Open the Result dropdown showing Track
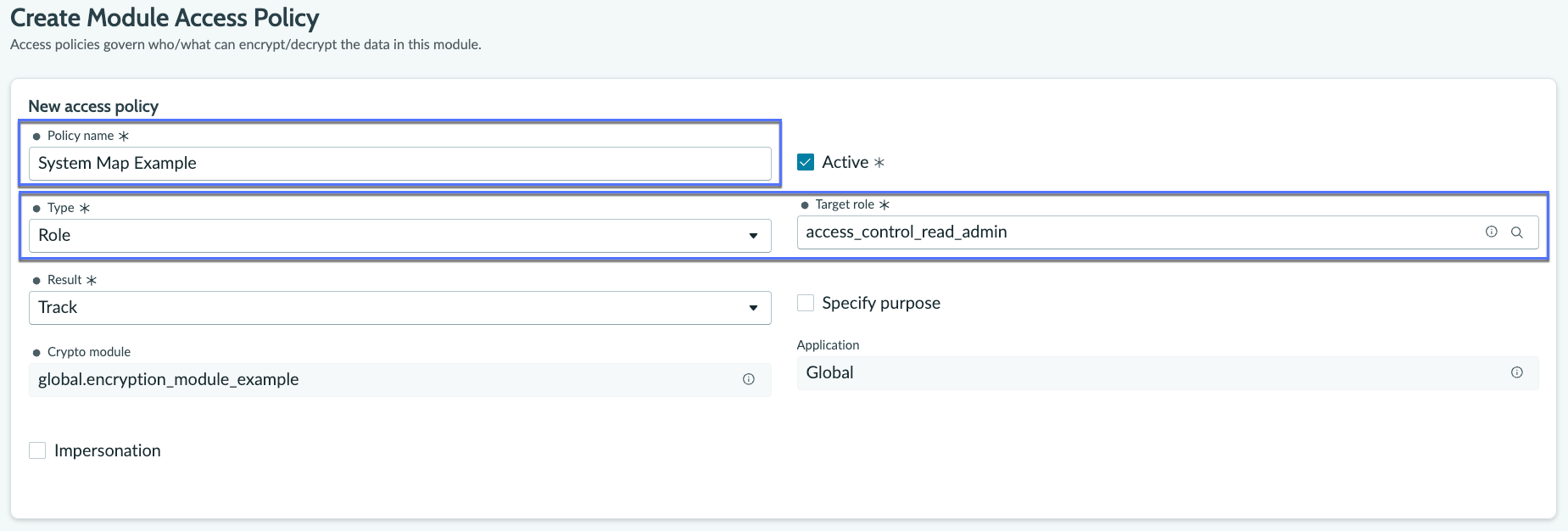The width and height of the screenshot is (1568, 531). pyautogui.click(x=399, y=308)
